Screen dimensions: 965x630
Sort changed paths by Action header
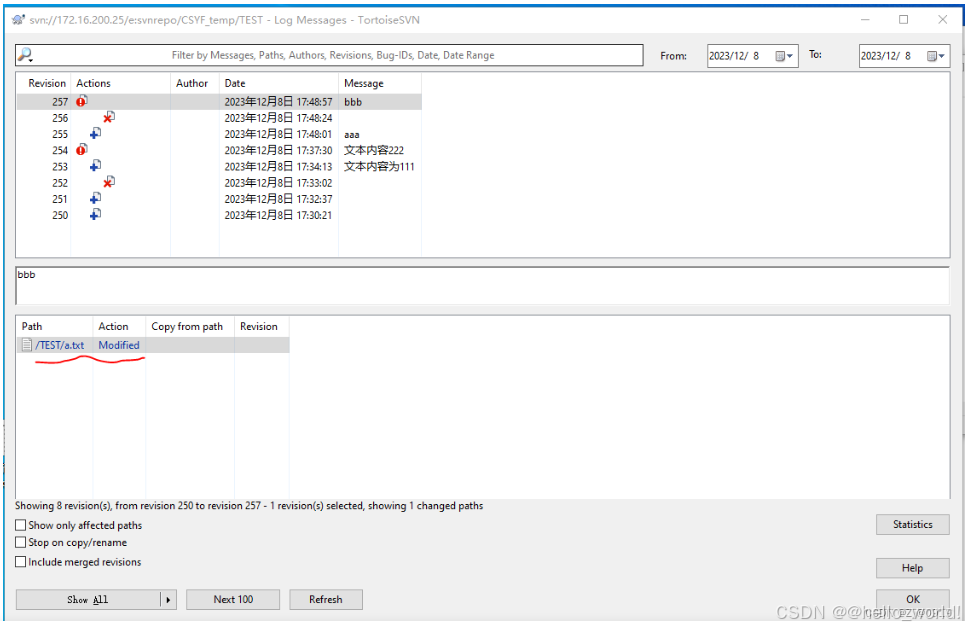(x=119, y=326)
